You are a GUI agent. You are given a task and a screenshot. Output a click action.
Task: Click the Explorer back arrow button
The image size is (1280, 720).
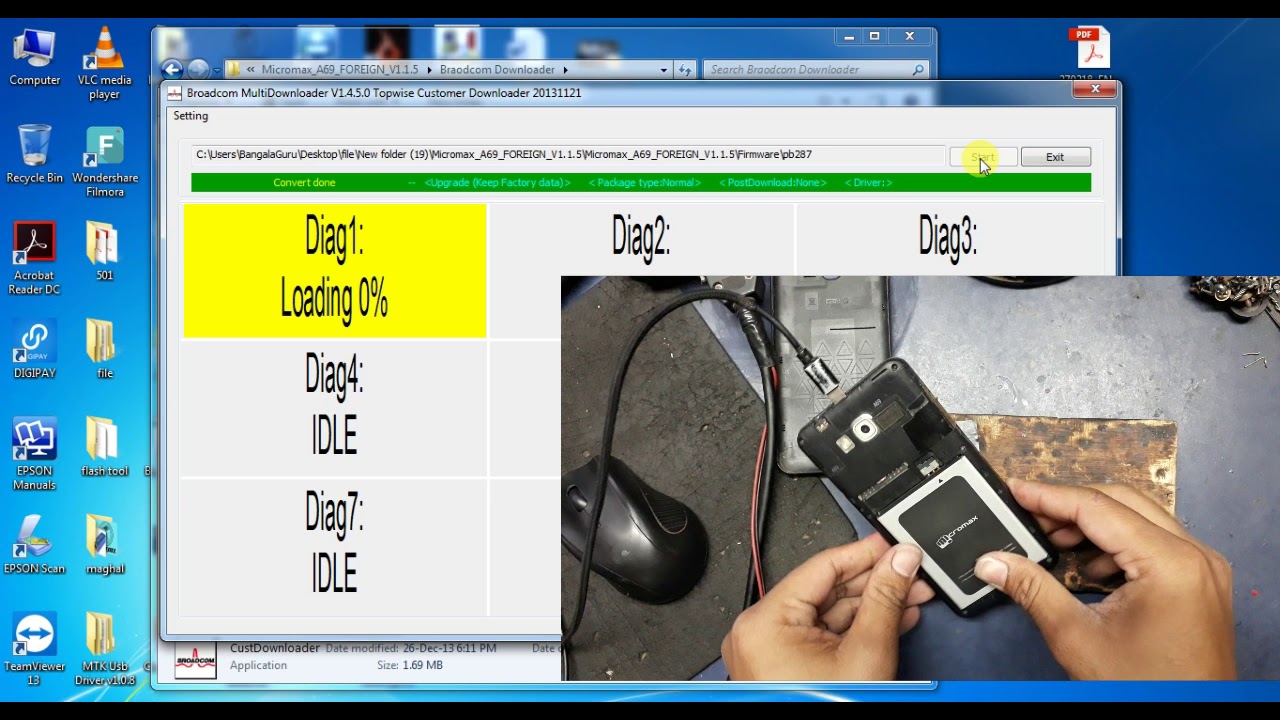172,69
